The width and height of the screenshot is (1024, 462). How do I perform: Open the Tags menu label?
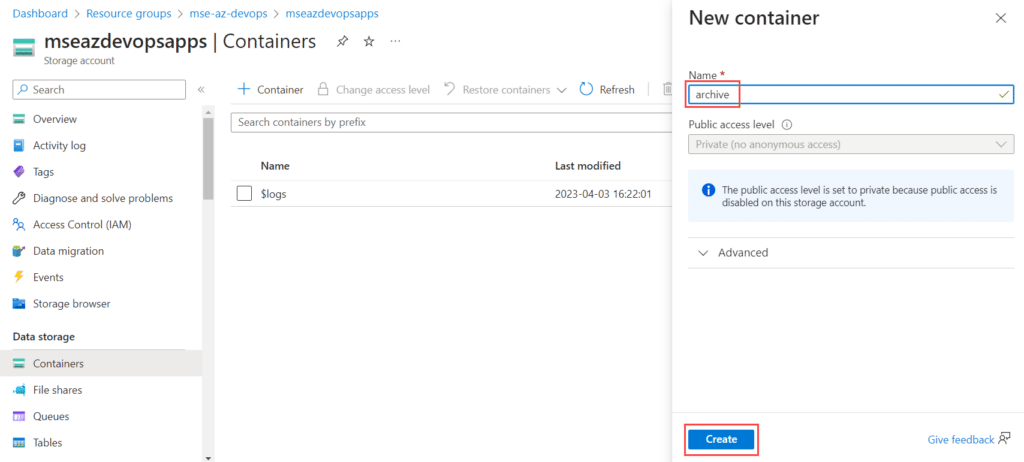[44, 172]
